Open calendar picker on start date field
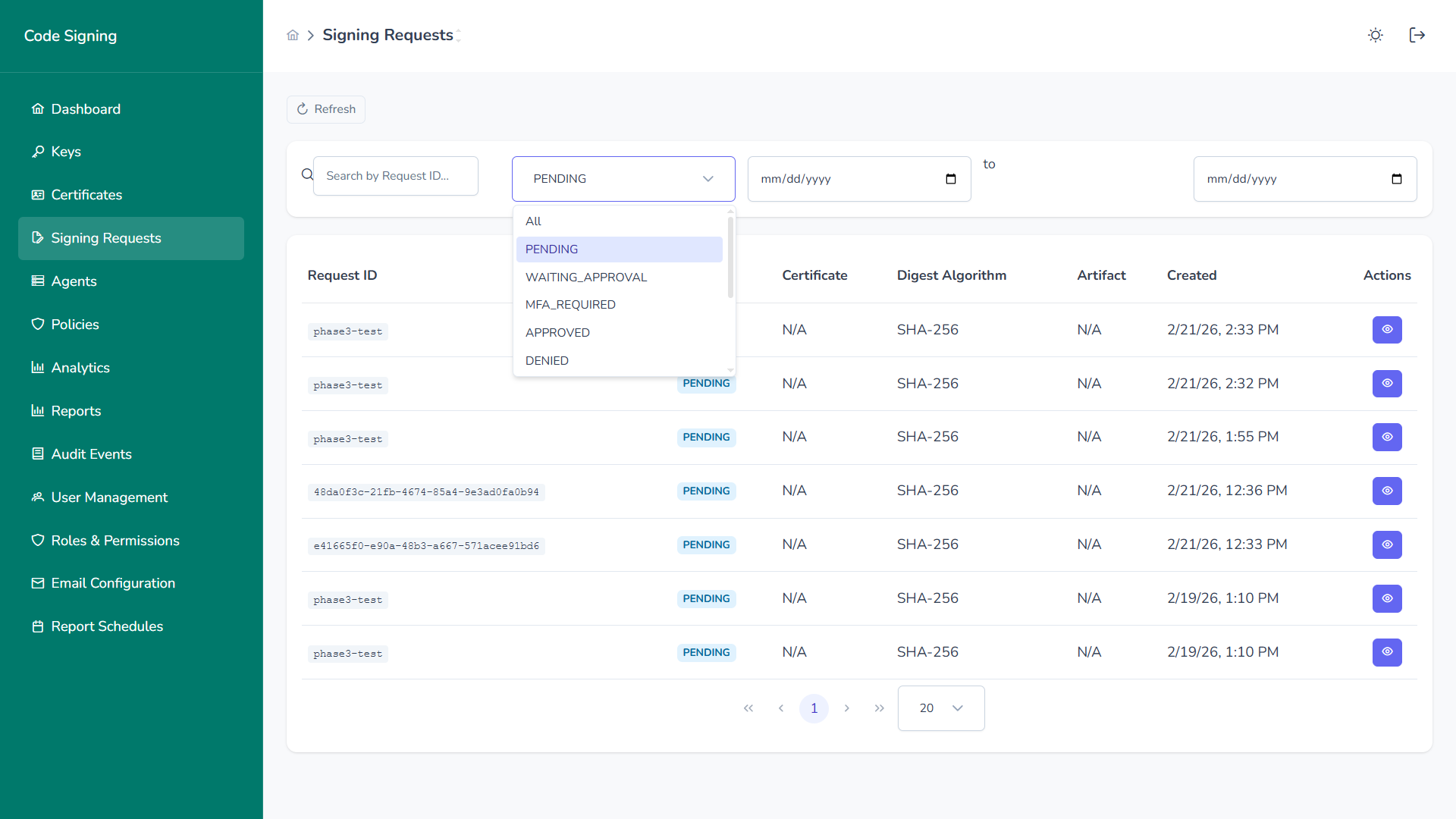The image size is (1456, 819). [x=950, y=179]
